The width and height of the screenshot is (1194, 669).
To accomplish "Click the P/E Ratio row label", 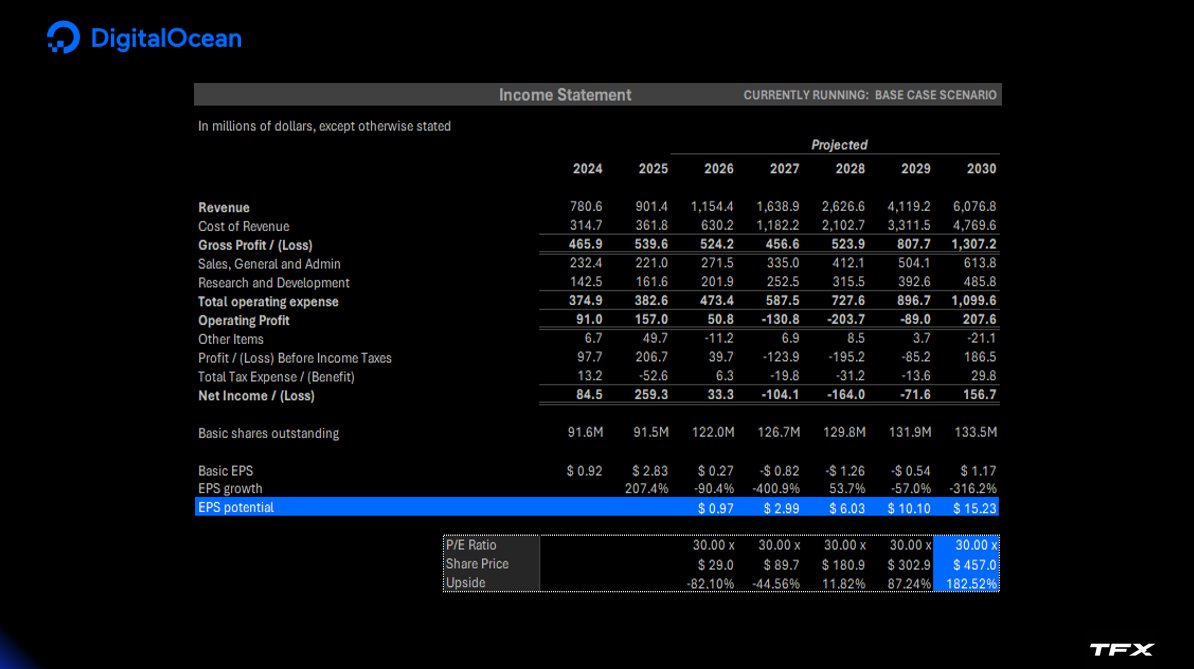I will [471, 545].
